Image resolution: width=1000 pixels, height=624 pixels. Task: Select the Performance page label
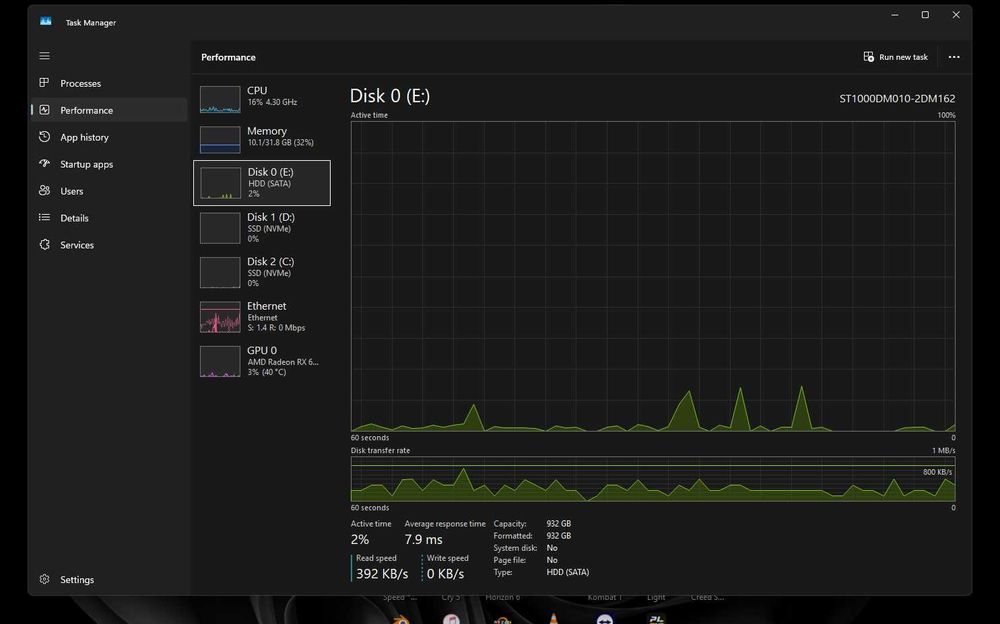point(86,110)
